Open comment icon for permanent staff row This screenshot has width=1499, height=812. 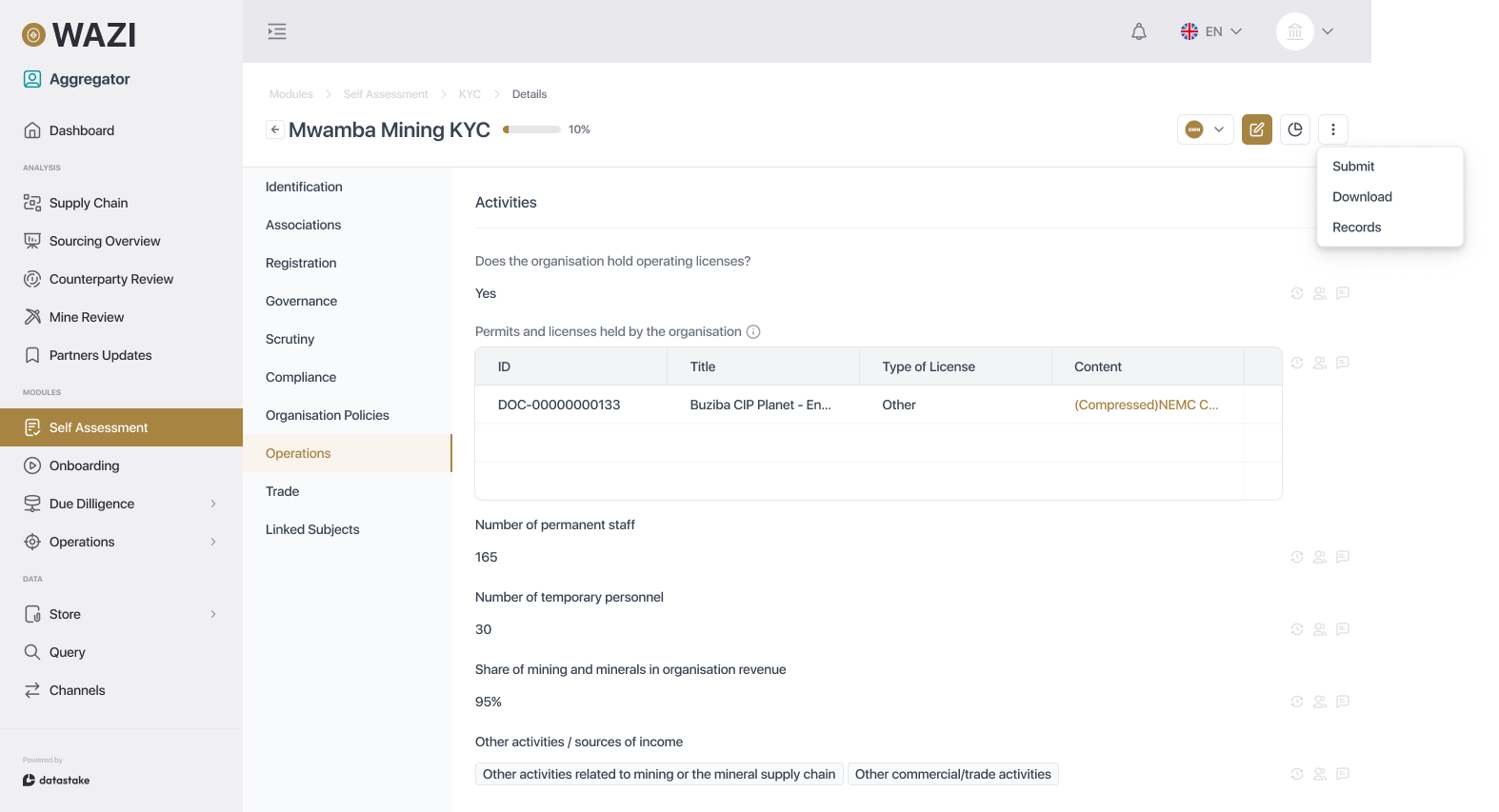[1343, 557]
